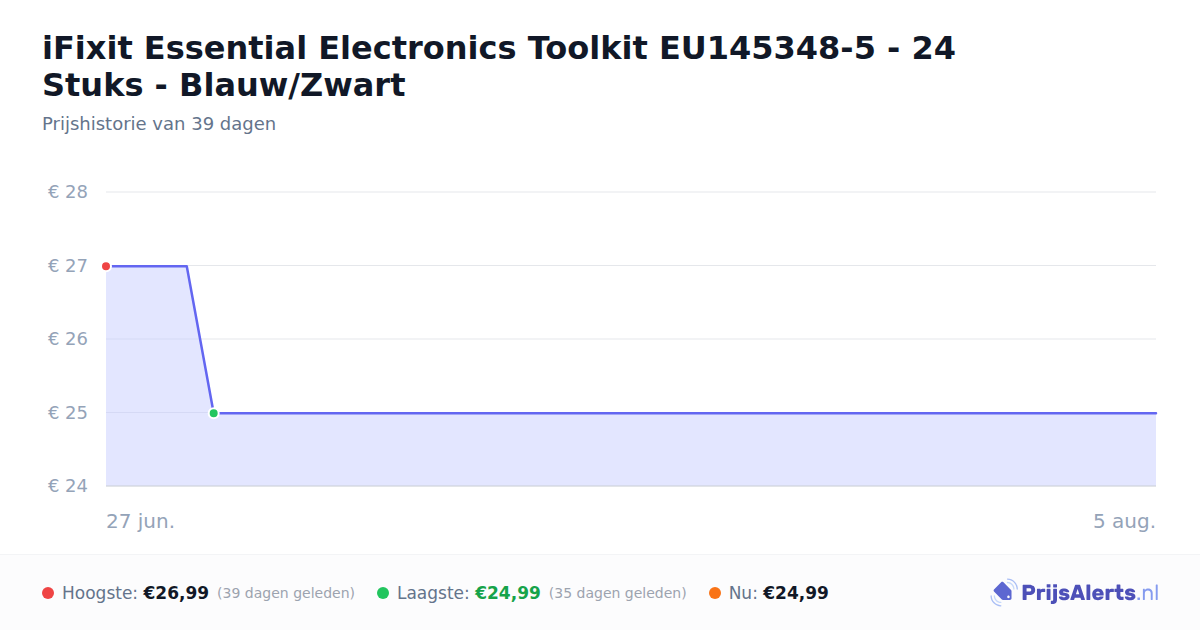Click the current price after Nu

coord(796,593)
